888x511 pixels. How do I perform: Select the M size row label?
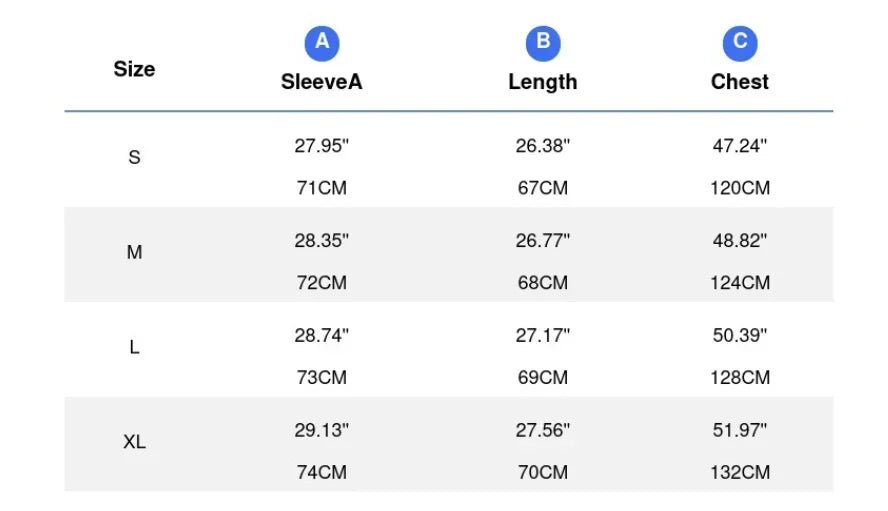134,252
